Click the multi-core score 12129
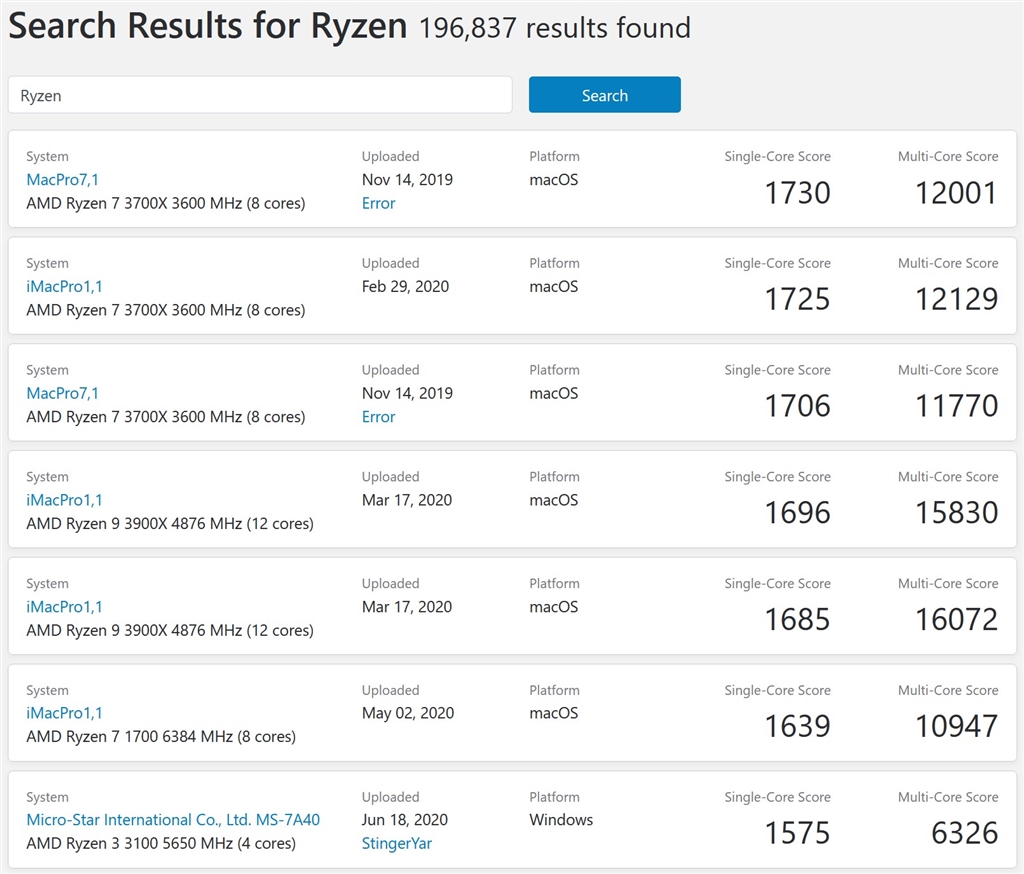Viewport: 1024px width, 874px height. (x=956, y=299)
